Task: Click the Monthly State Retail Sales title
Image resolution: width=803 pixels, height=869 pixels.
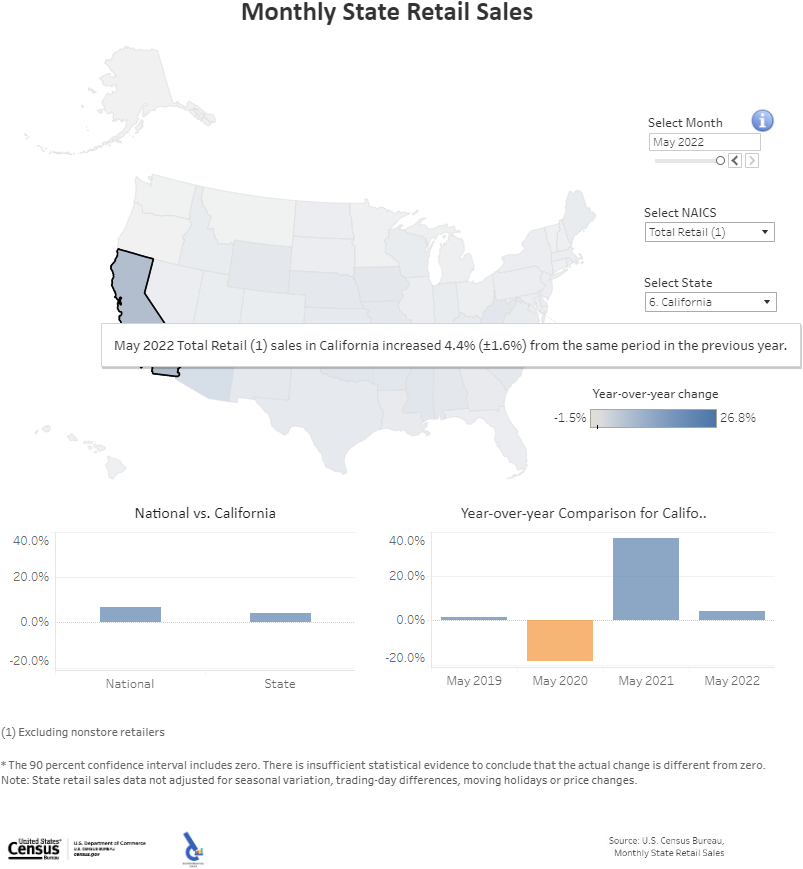Action: (x=387, y=13)
